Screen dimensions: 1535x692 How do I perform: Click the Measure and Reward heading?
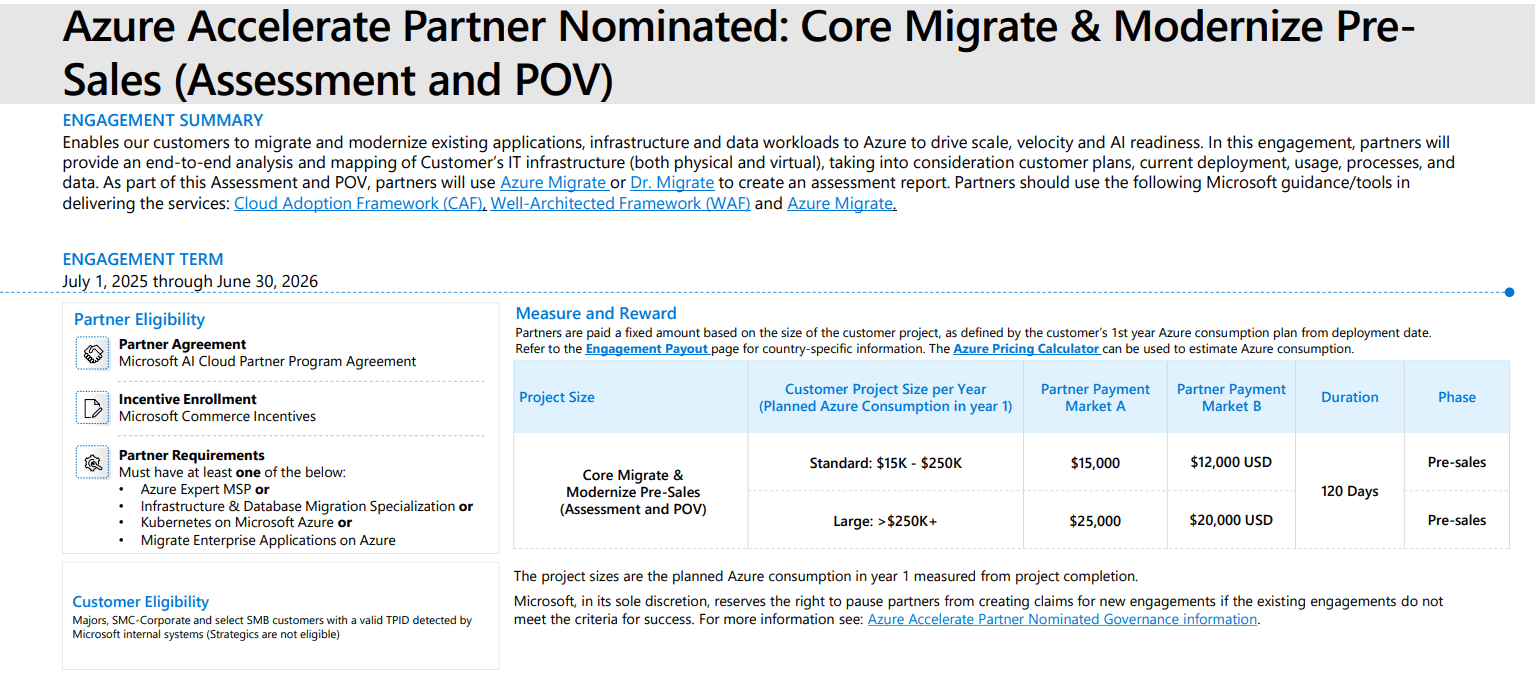coord(596,313)
